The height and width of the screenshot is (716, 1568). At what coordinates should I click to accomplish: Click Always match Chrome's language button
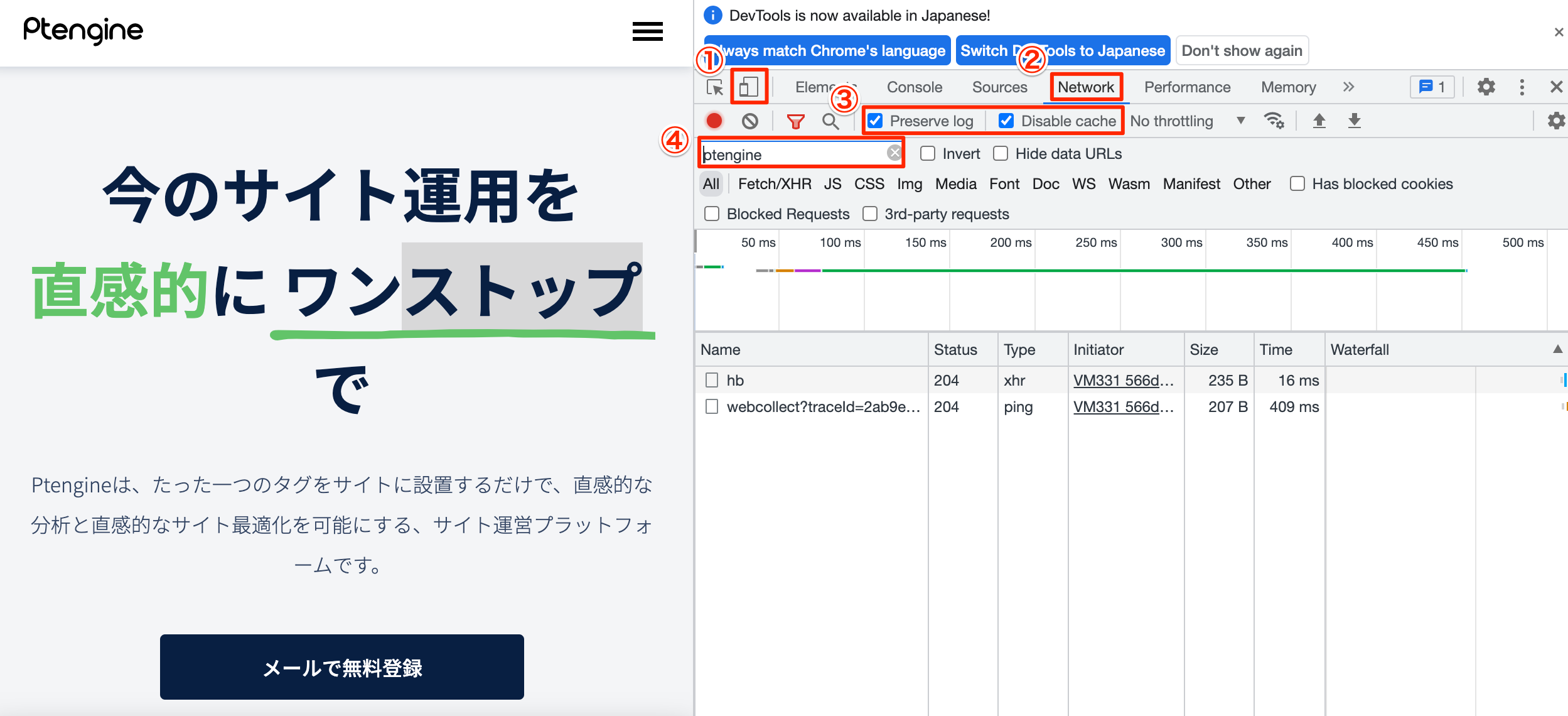coord(827,50)
